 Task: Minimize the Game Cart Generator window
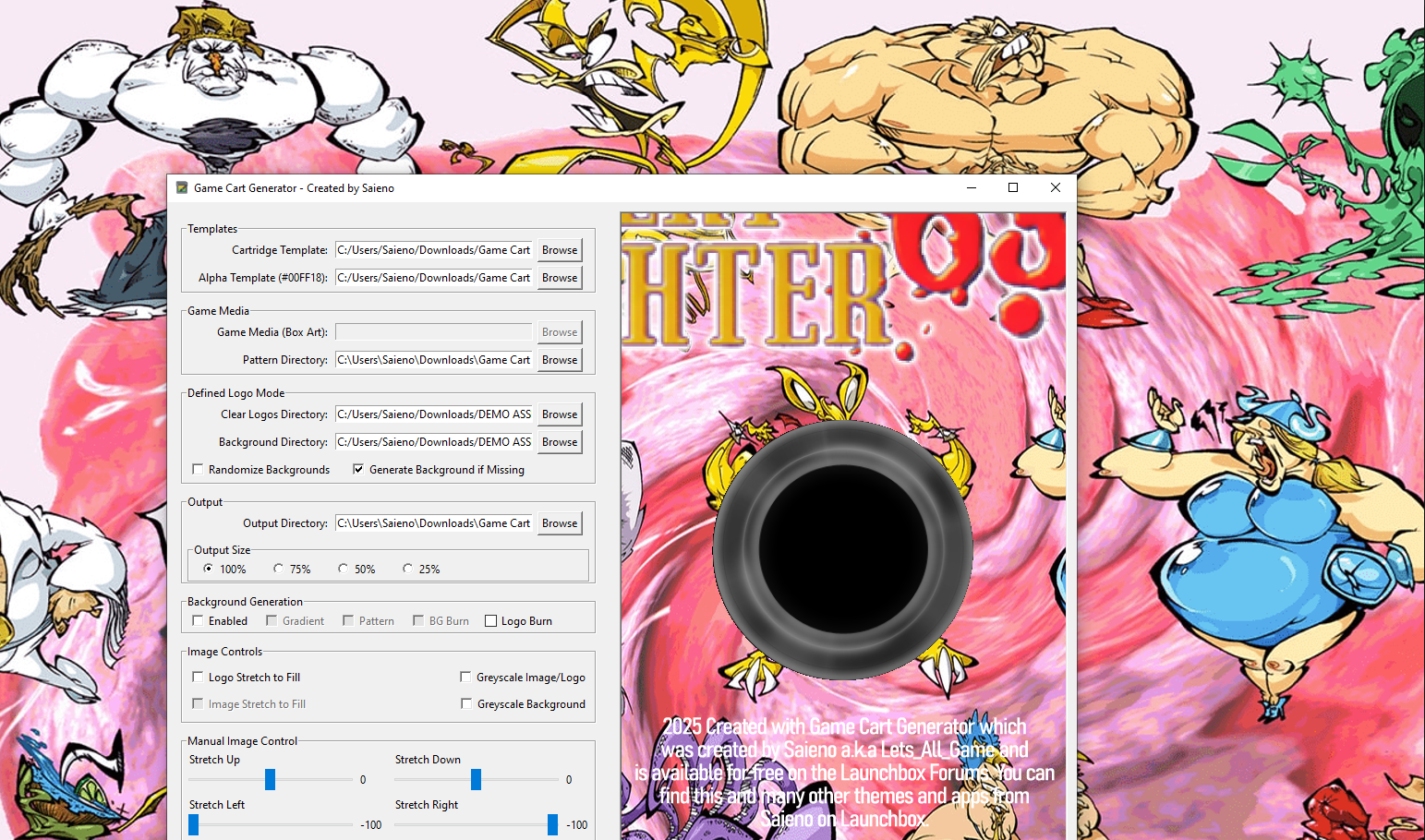coord(972,187)
